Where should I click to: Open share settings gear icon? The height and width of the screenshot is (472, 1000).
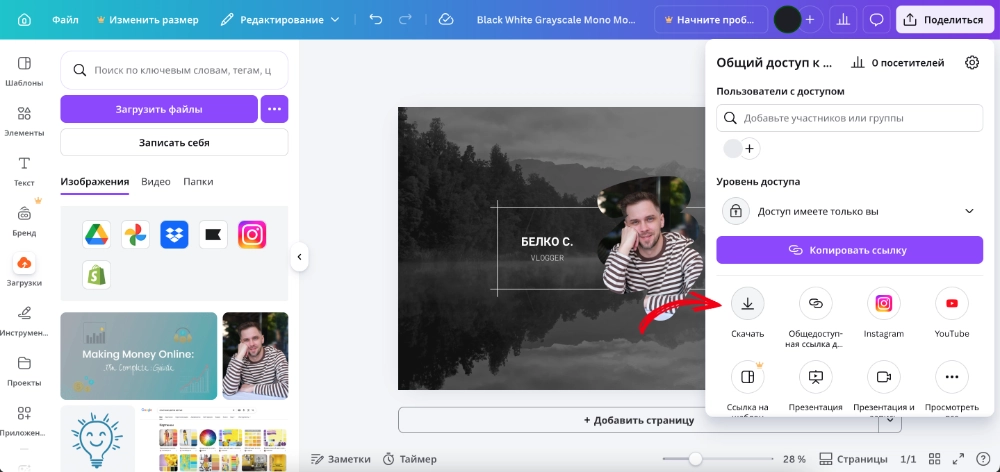pos(972,63)
